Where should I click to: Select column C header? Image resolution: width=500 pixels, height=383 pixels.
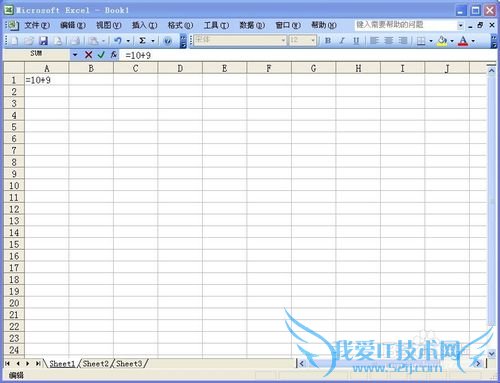click(x=135, y=69)
